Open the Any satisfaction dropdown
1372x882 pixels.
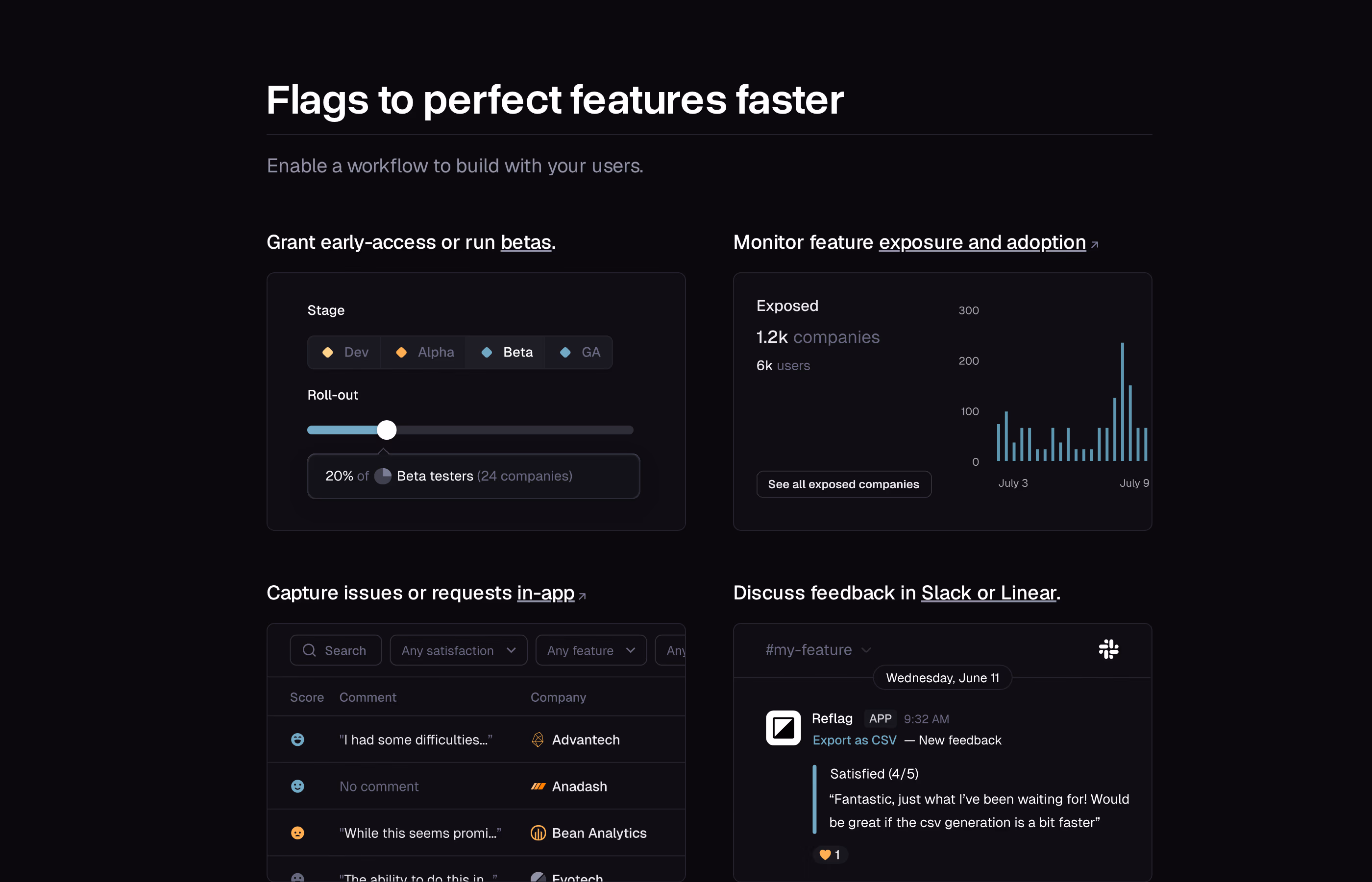click(x=458, y=650)
